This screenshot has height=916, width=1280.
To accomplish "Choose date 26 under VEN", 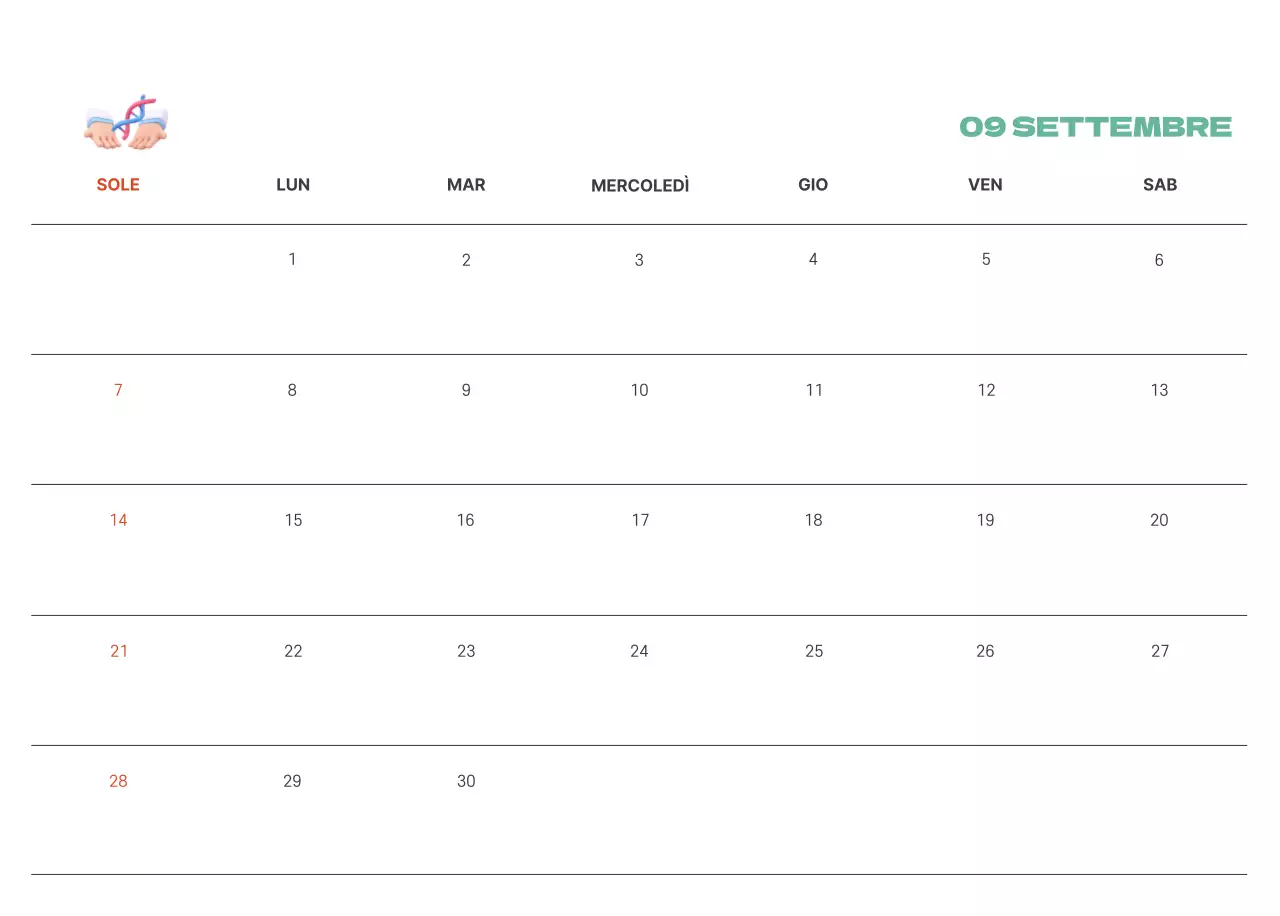I will (x=986, y=651).
